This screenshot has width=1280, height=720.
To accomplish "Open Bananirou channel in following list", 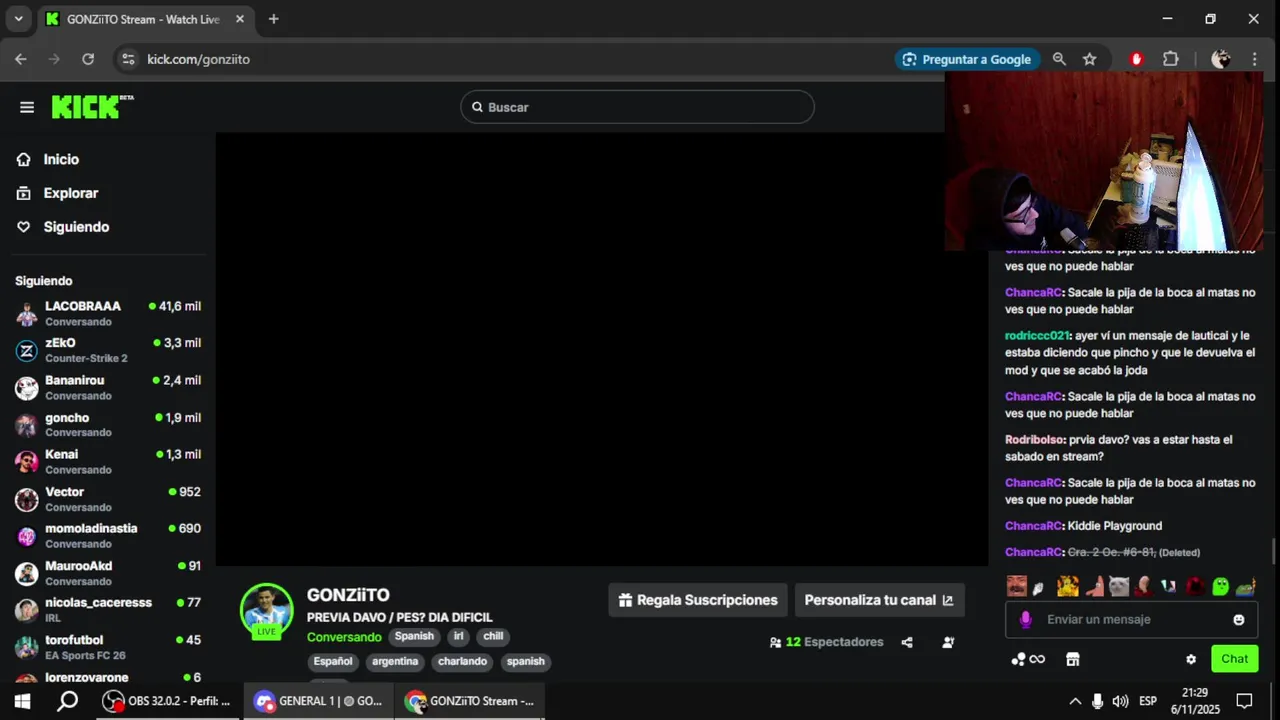I will click(x=108, y=387).
